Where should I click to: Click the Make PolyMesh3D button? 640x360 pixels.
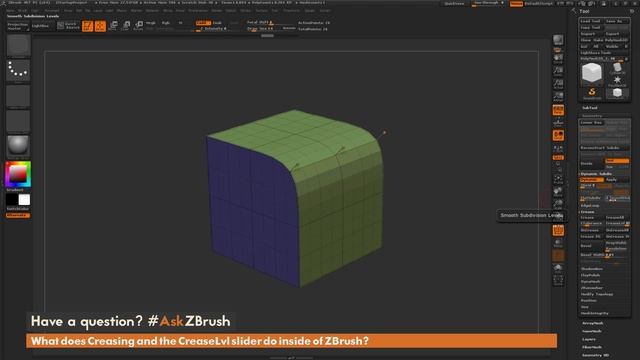click(611, 40)
